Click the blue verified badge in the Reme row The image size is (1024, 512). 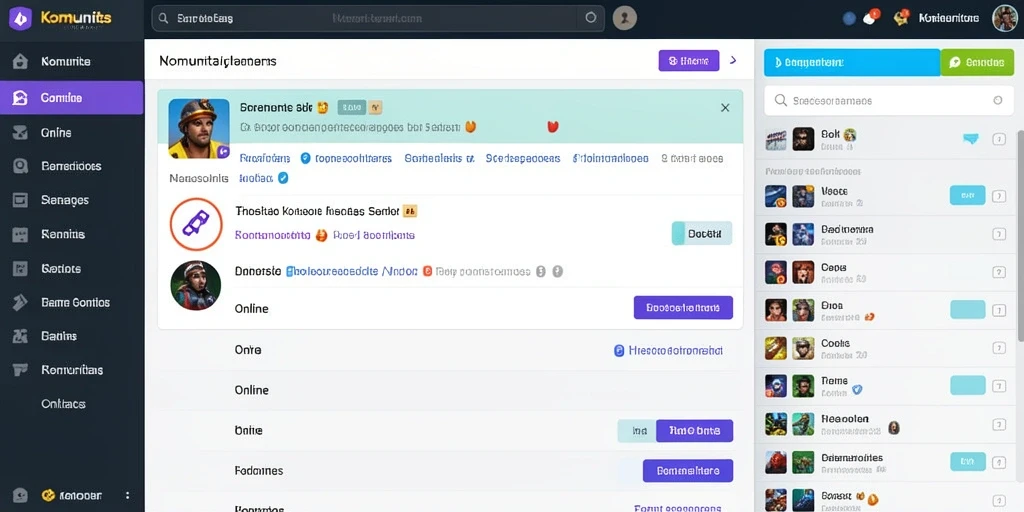pyautogui.click(x=857, y=390)
